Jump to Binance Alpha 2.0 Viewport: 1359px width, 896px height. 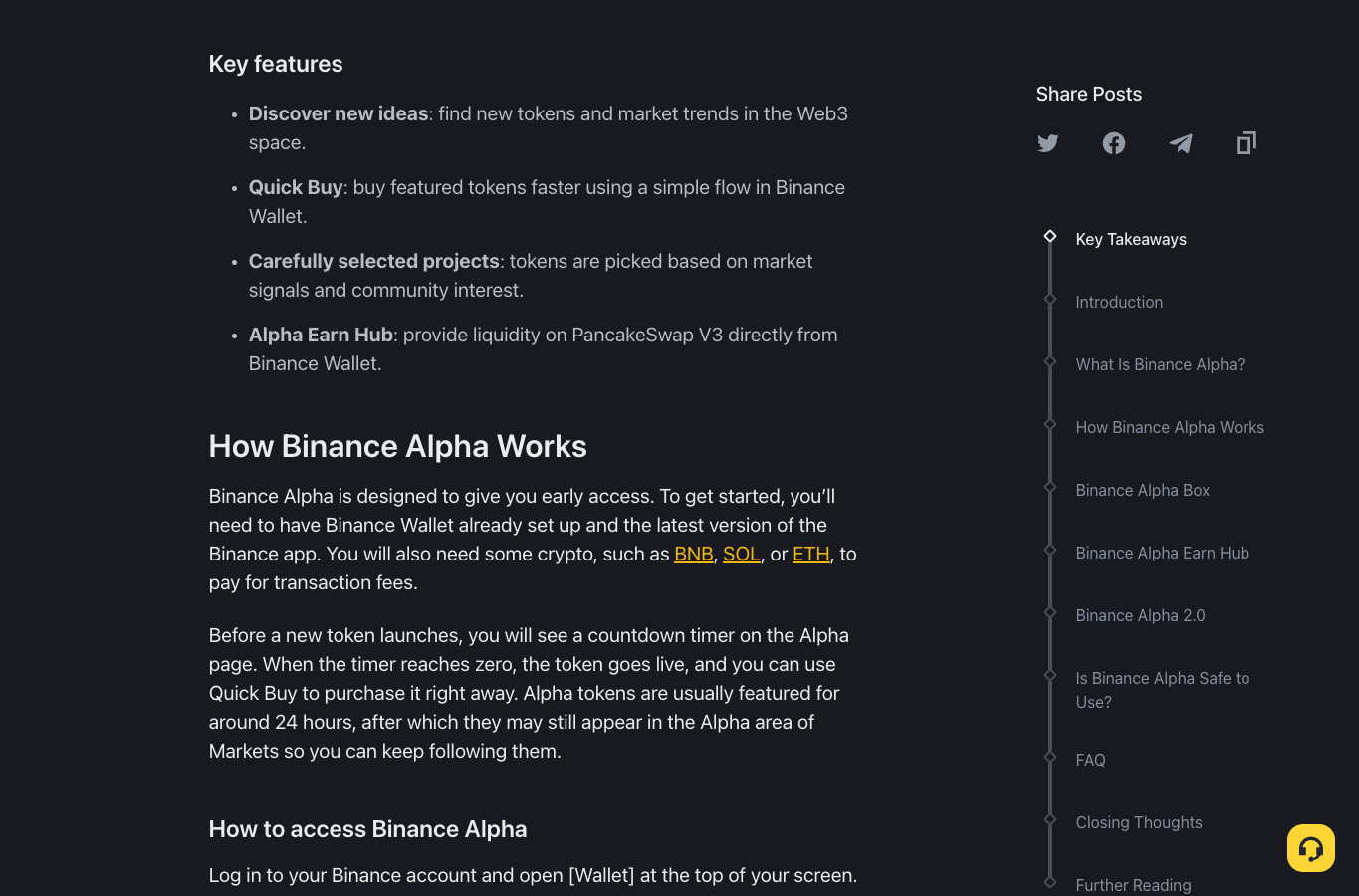(x=1140, y=615)
